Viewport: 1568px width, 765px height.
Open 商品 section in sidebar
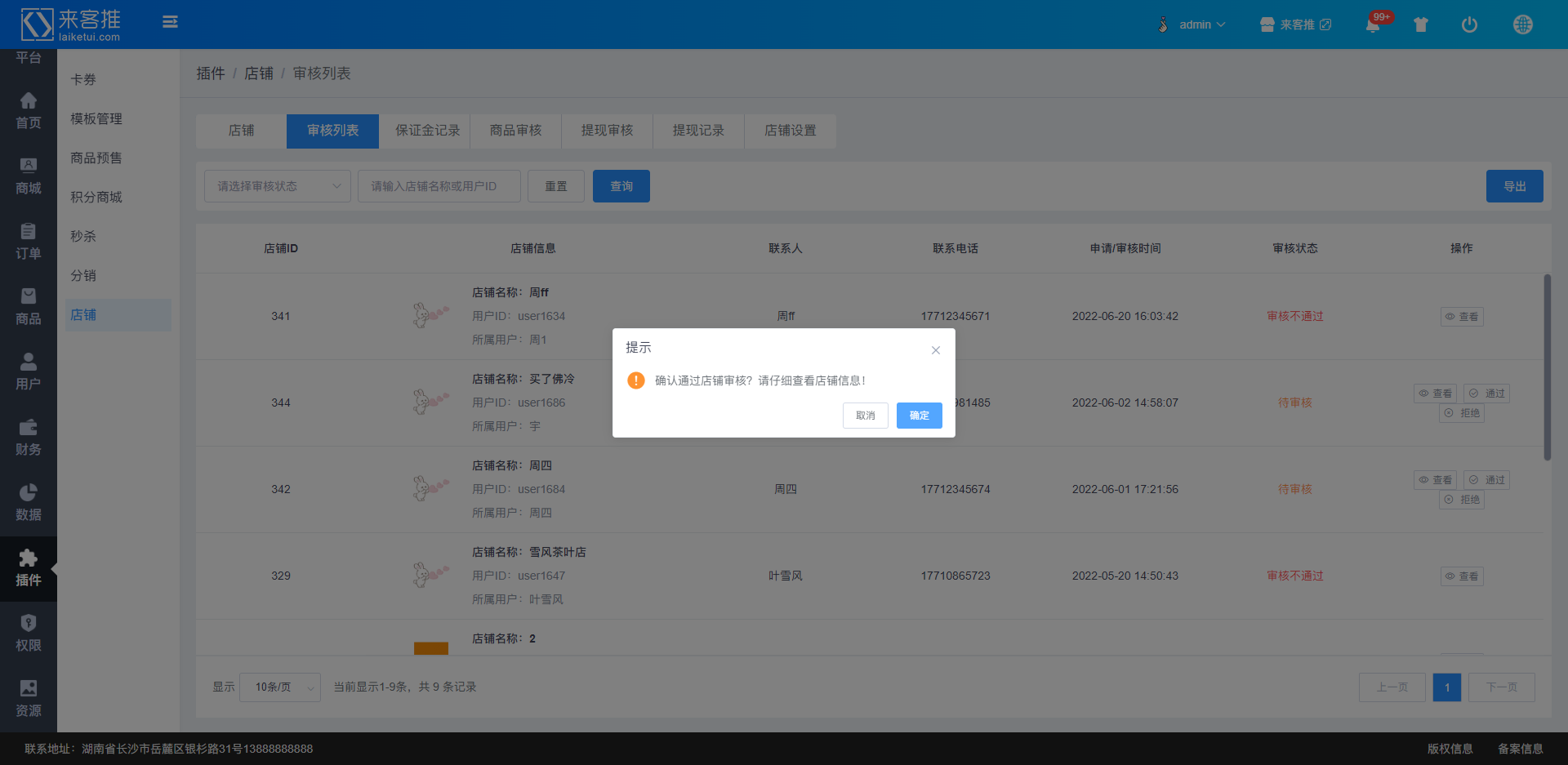(29, 307)
